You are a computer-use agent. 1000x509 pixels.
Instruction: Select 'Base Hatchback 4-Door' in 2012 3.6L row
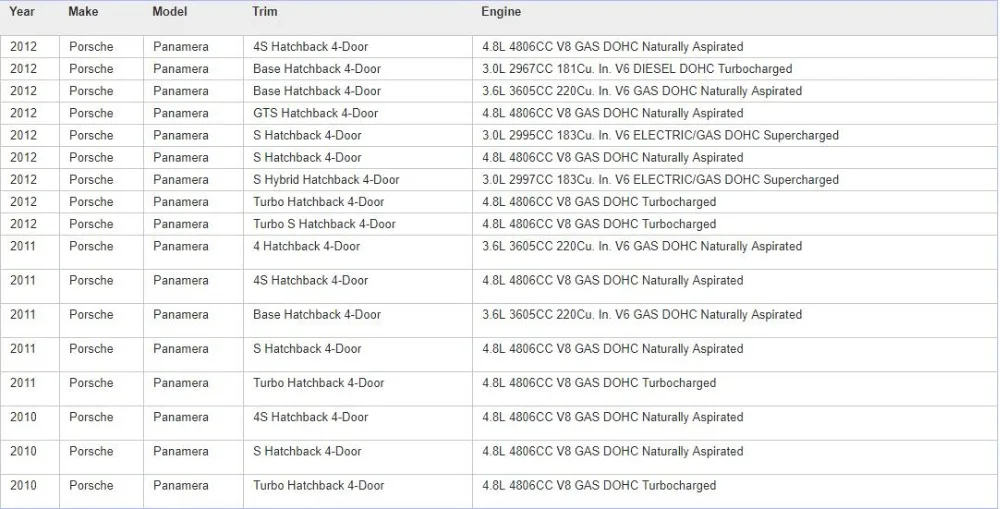tap(317, 91)
